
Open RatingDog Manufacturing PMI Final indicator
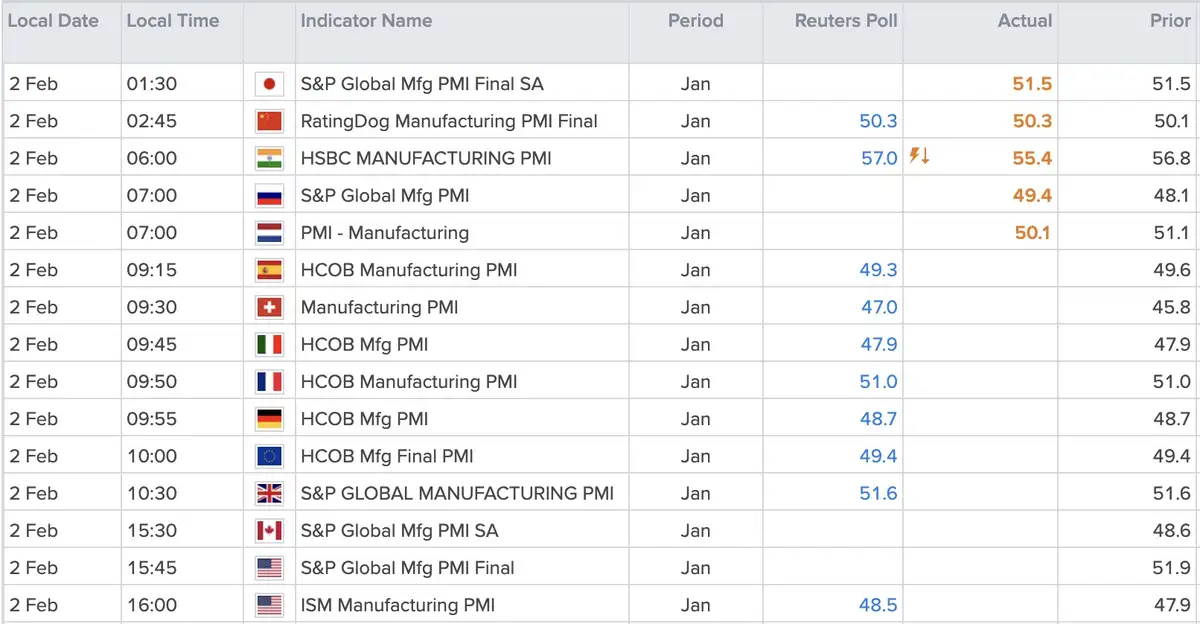click(x=449, y=121)
